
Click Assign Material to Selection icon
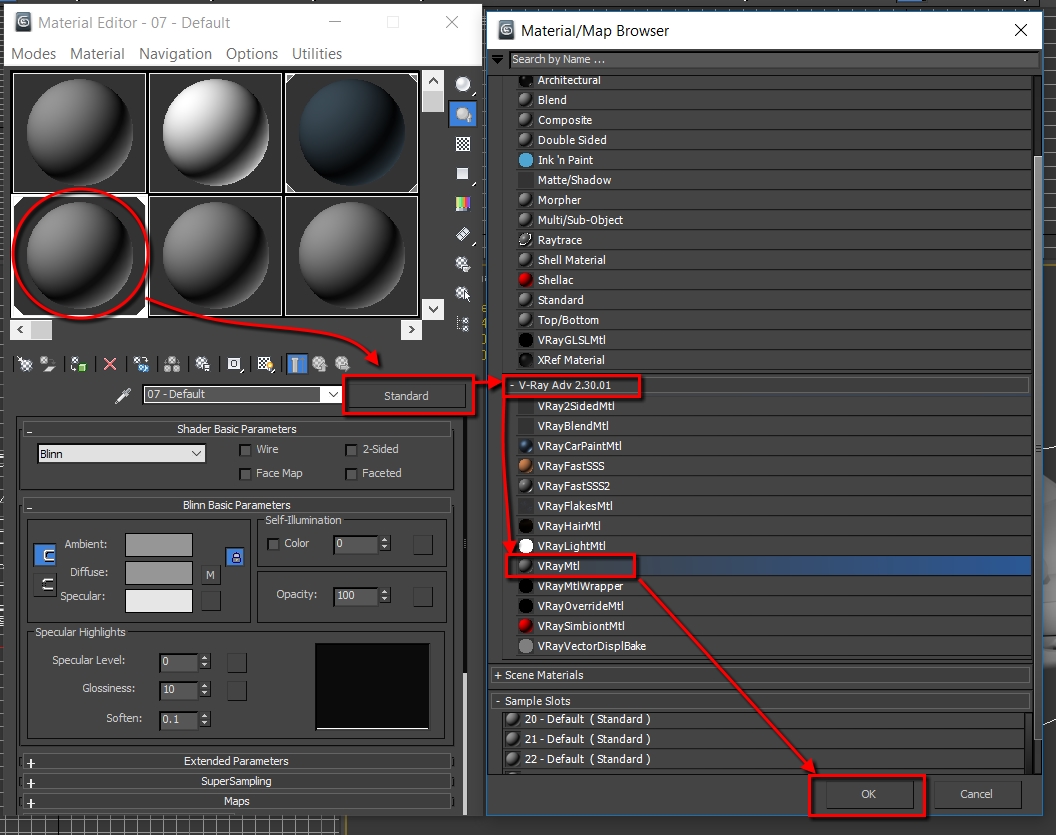pos(78,364)
